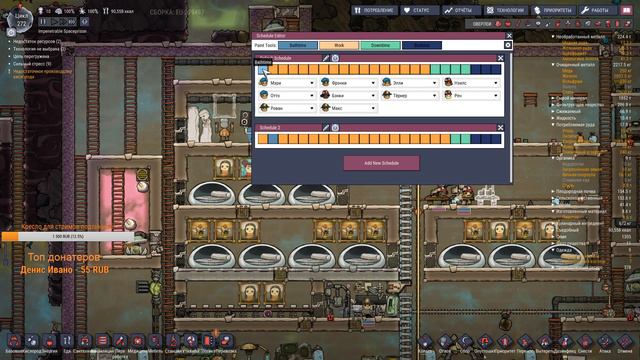Collapse Очищенный металл resource group
Viewport: 640px width, 360px height.
pos(553,64)
